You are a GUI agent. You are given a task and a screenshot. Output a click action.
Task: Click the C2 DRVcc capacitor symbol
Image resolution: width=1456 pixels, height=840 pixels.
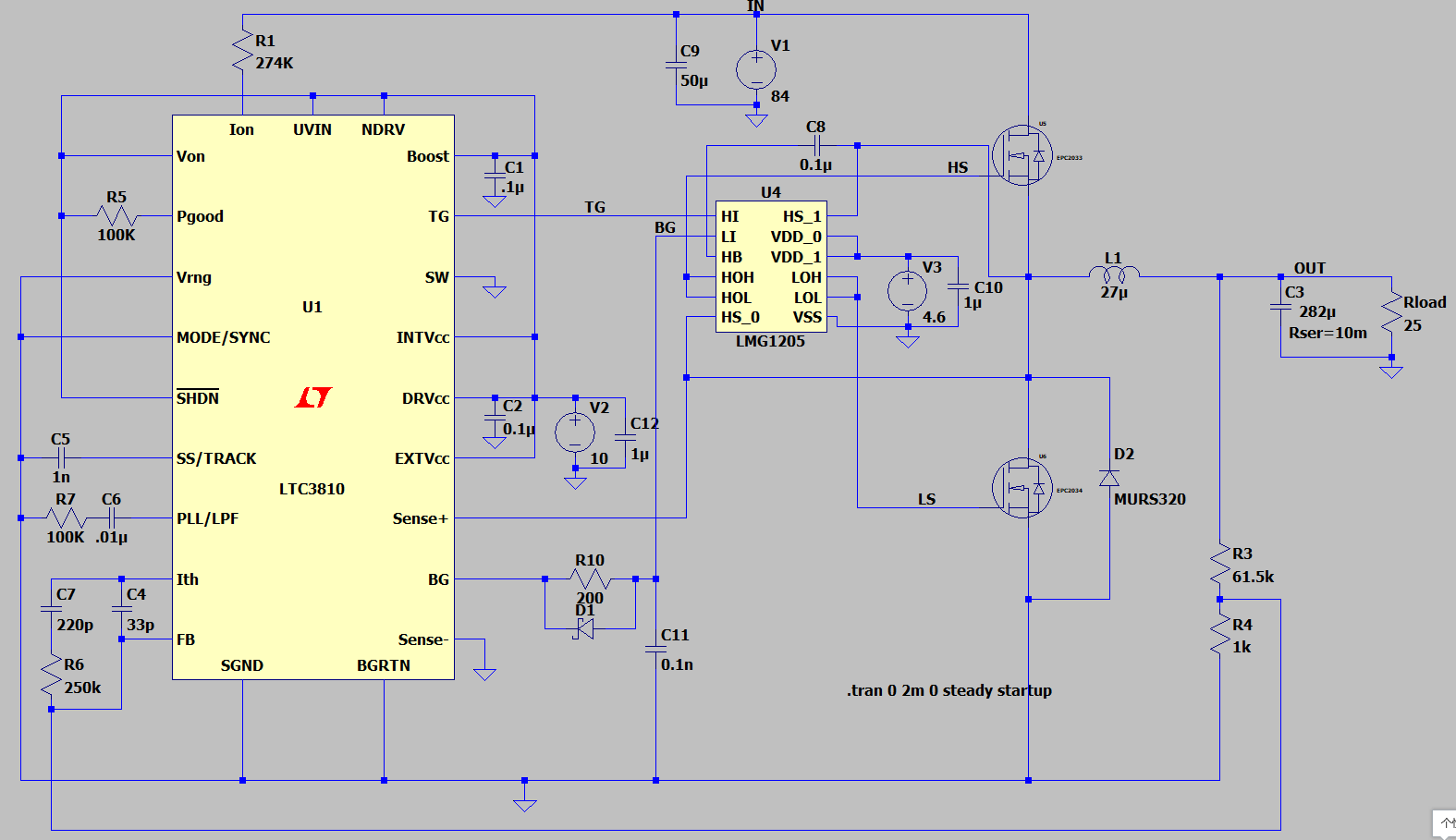coord(495,417)
